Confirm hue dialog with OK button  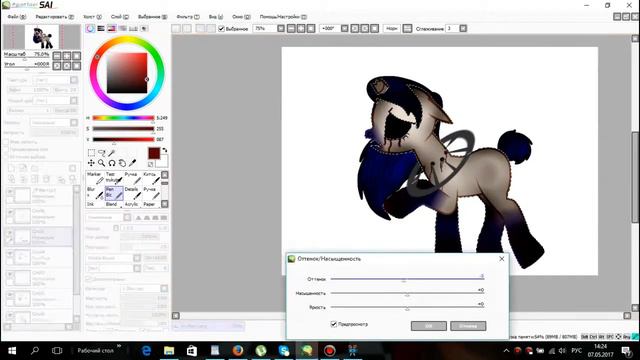click(429, 326)
